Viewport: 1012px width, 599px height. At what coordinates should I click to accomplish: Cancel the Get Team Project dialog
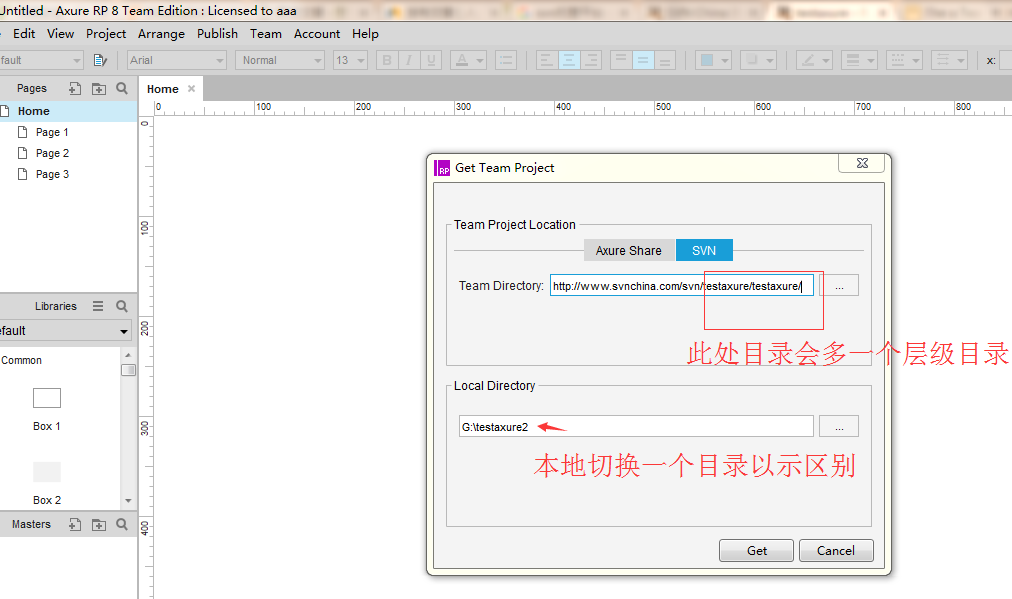coord(836,551)
